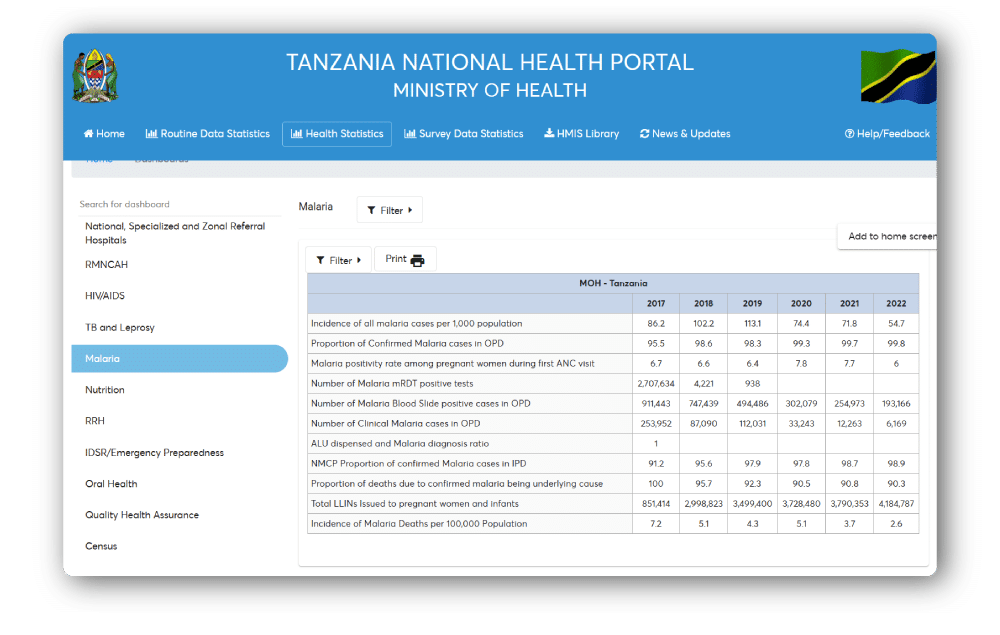Click cell value 2,707,634

coord(656,383)
